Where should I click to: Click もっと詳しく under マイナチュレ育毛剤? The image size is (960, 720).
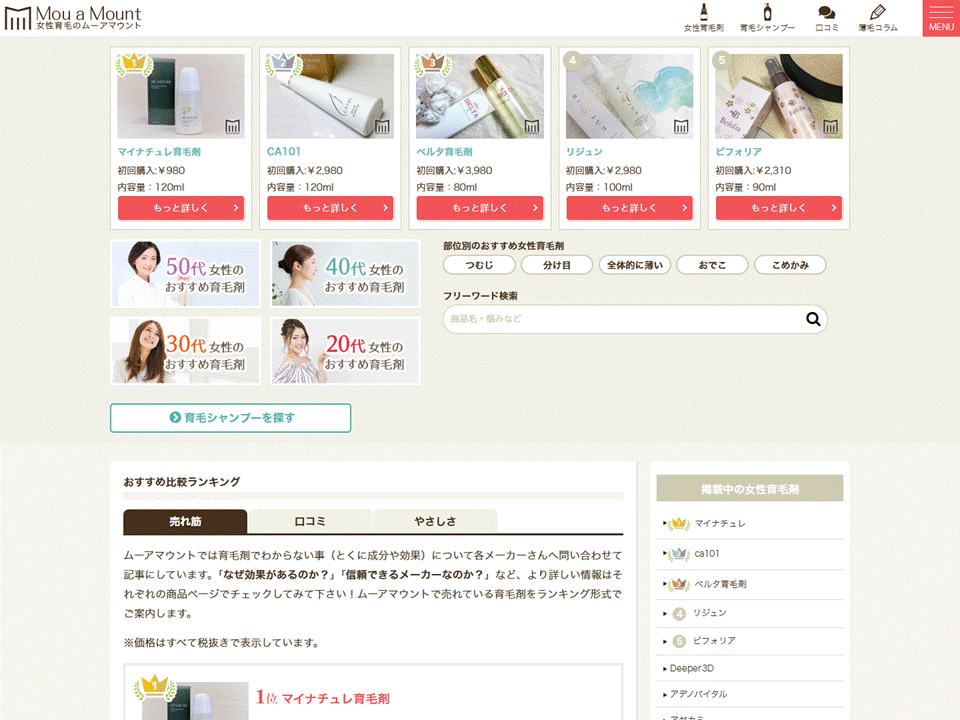[x=181, y=208]
